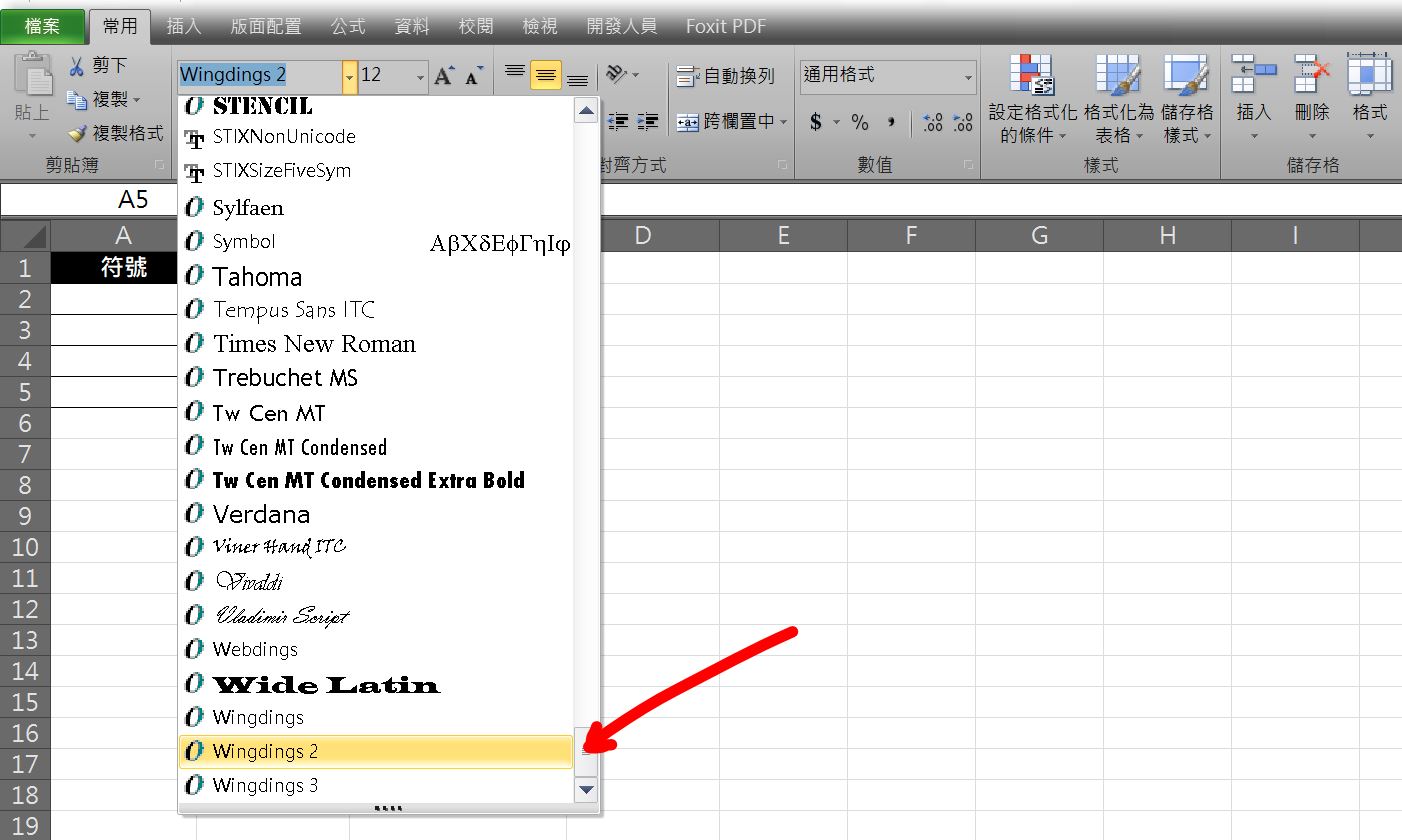Open the Merge and Center (跨欄置中) dropdown arrow

(784, 121)
